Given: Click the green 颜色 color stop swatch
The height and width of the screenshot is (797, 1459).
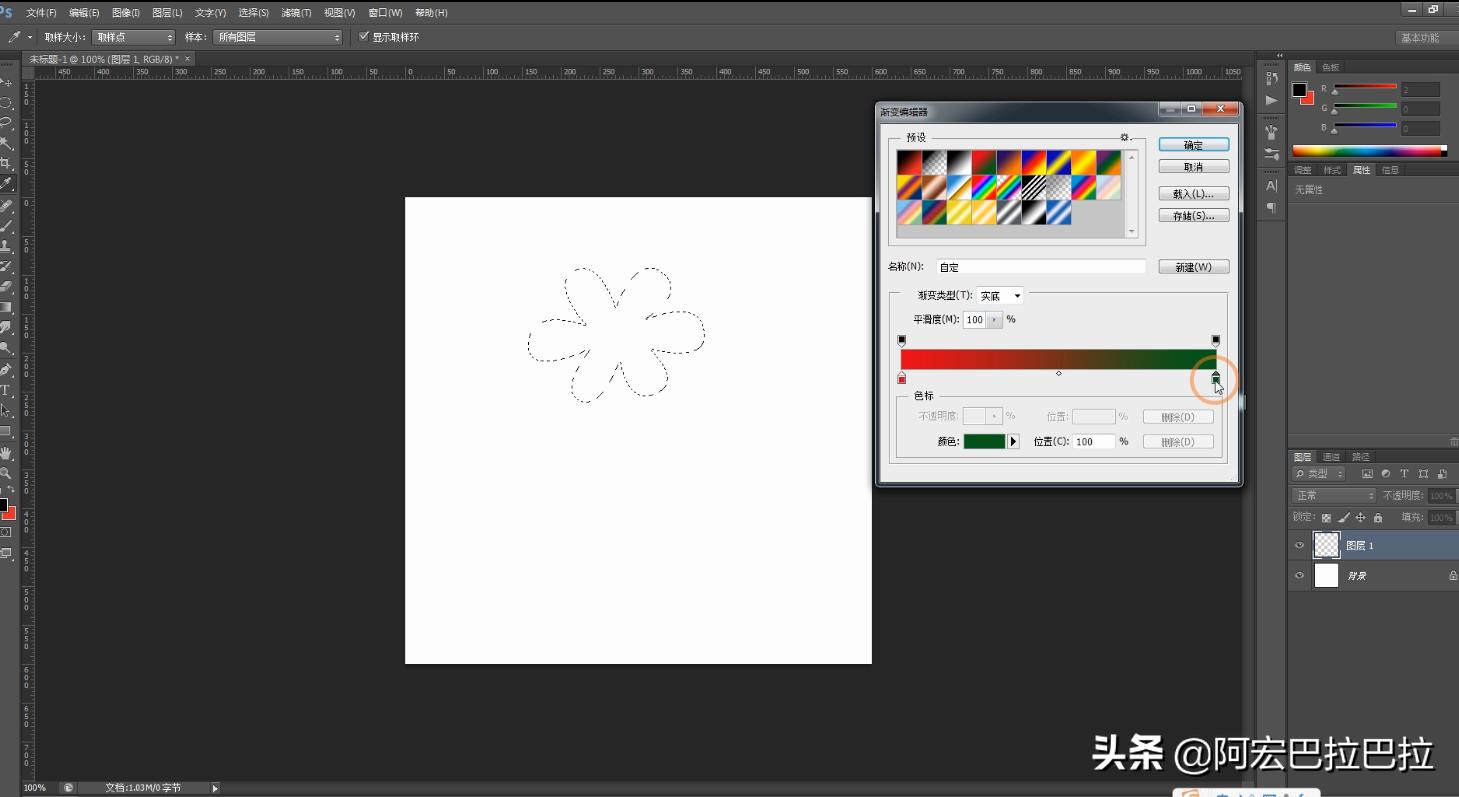Looking at the screenshot, I should point(984,441).
